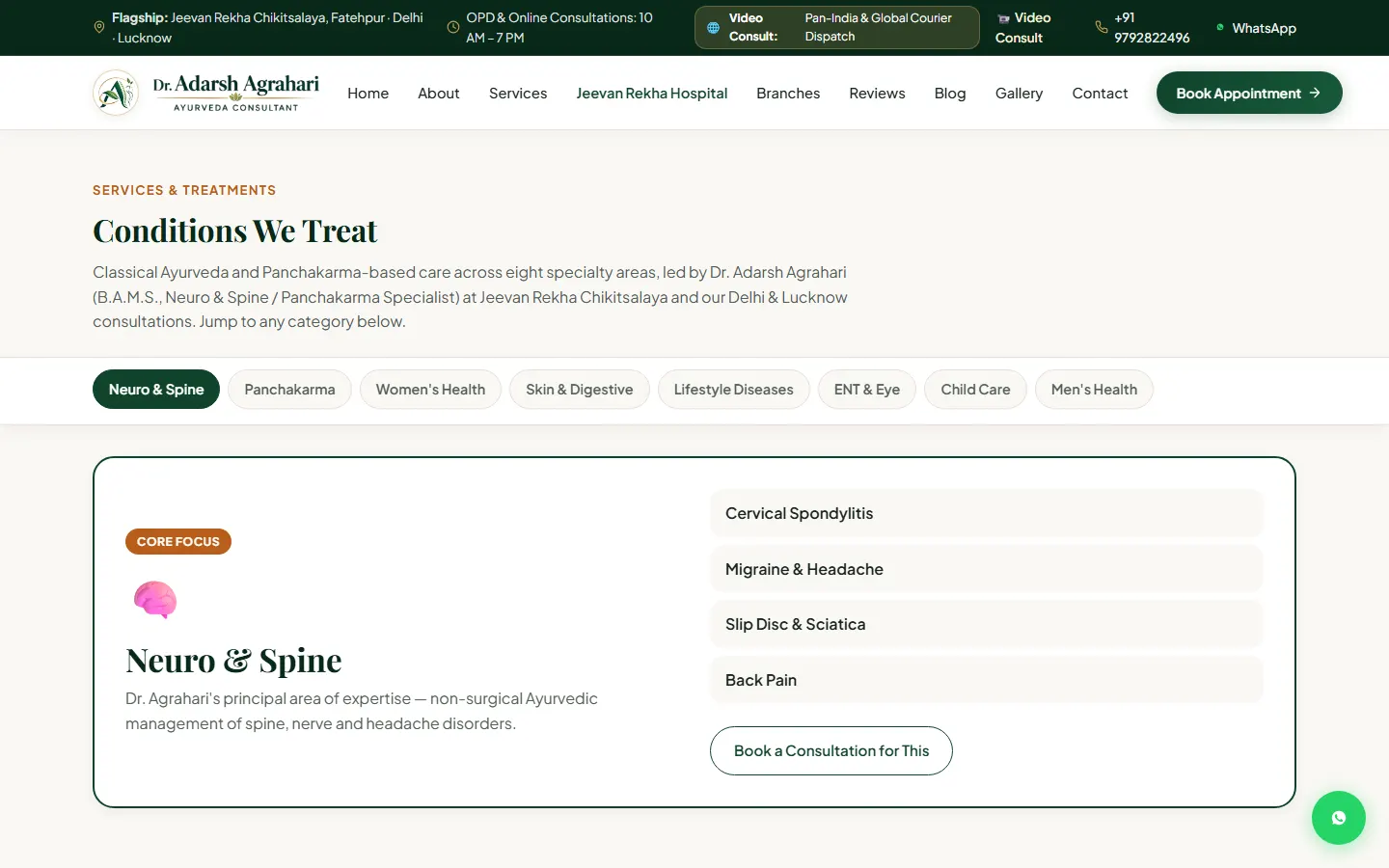This screenshot has width=1389, height=868.
Task: Select the Skin & Digestive pill
Action: pyautogui.click(x=580, y=390)
